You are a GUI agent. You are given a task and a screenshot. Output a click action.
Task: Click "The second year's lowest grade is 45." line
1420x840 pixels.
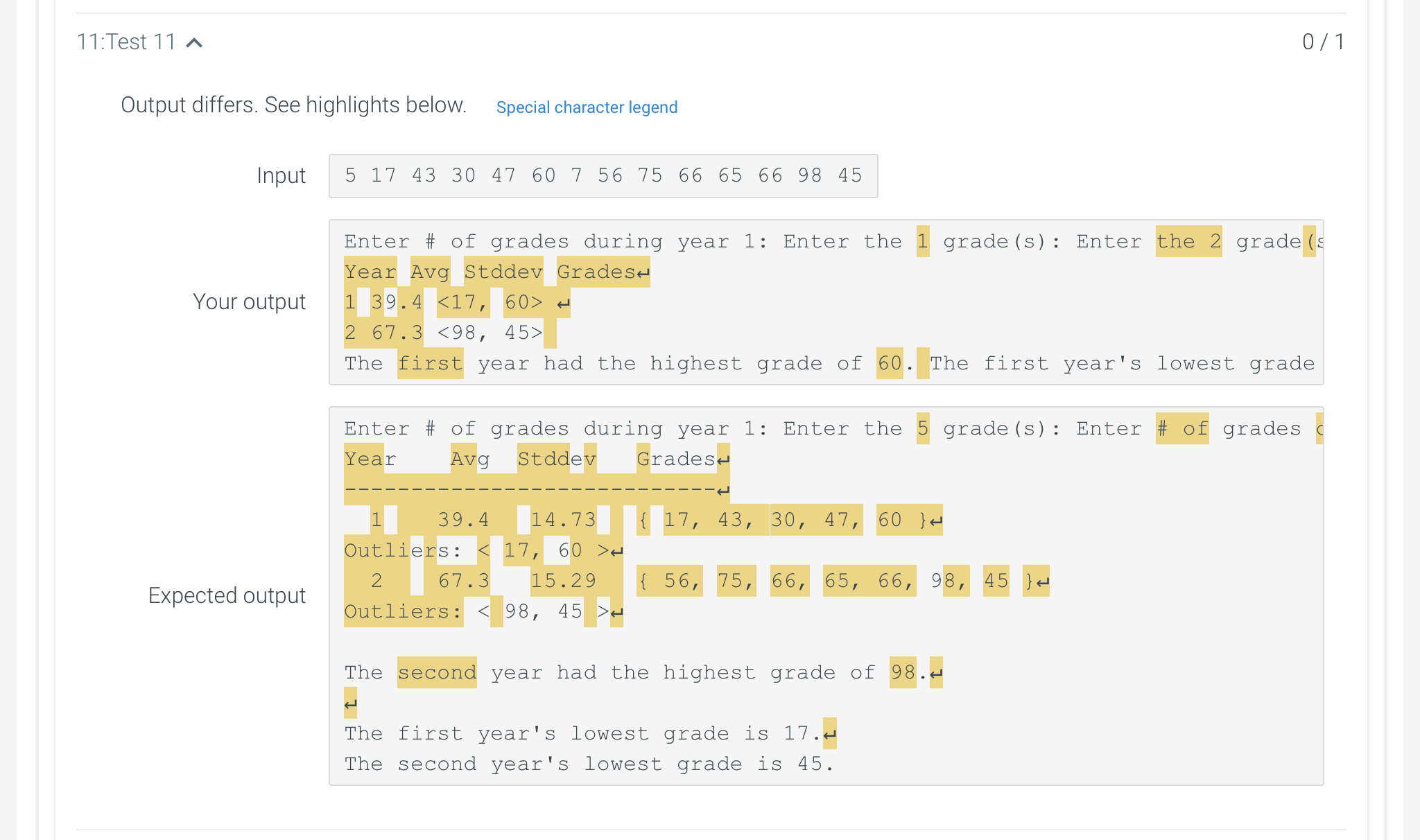tap(590, 764)
